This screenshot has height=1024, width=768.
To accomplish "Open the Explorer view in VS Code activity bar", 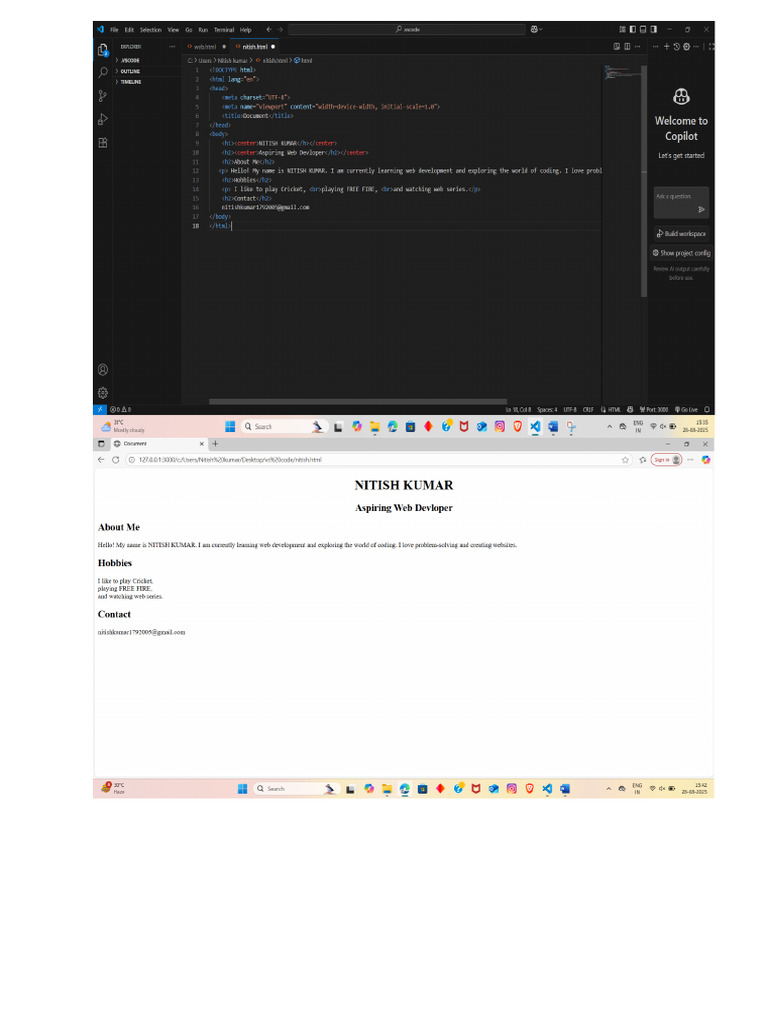I will click(103, 50).
